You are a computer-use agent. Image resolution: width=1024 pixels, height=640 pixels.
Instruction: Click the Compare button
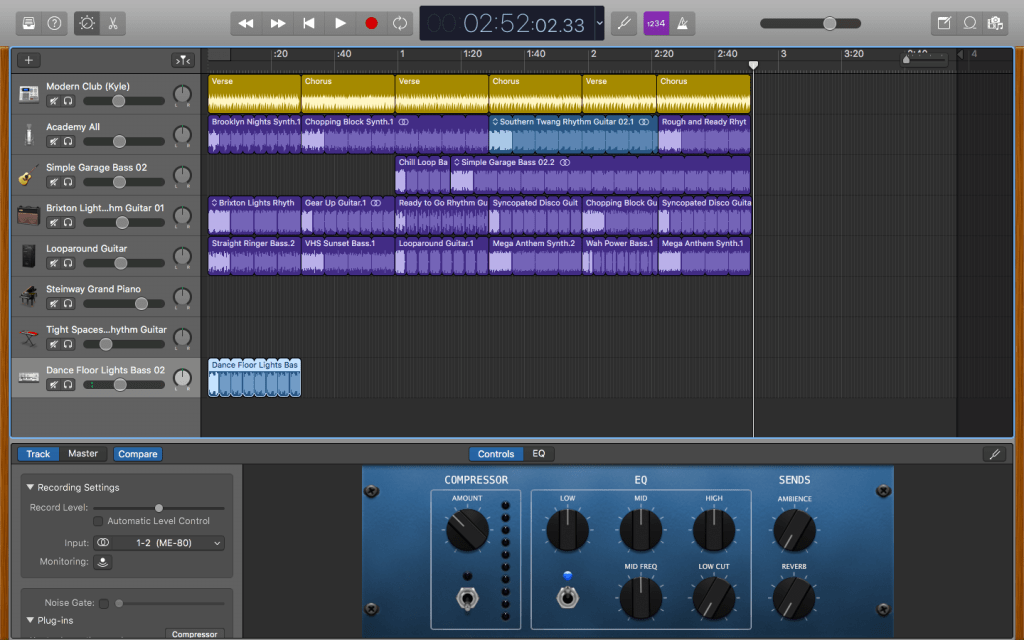point(138,453)
